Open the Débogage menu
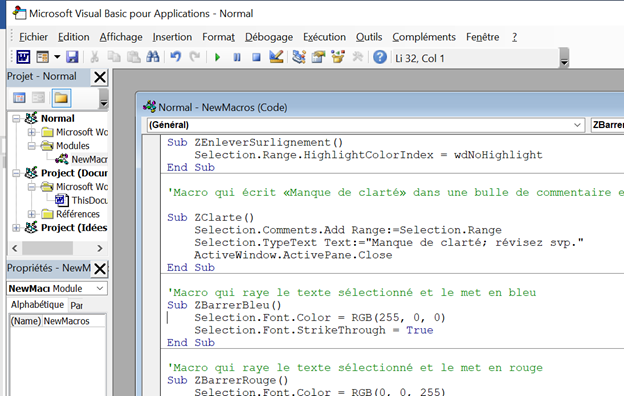Screen dimensions: 624x396 [269, 37]
